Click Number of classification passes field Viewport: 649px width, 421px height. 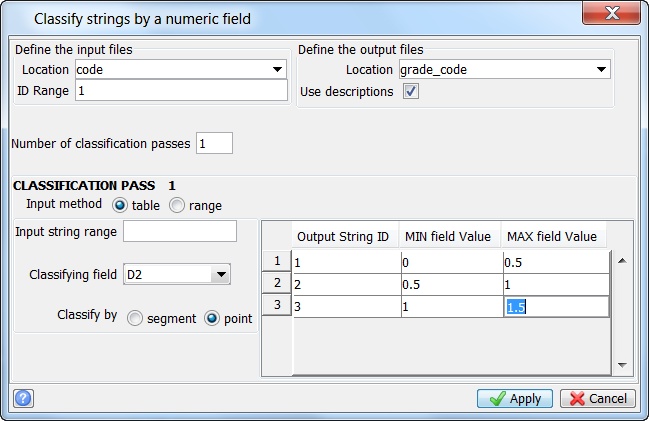pyautogui.click(x=214, y=143)
